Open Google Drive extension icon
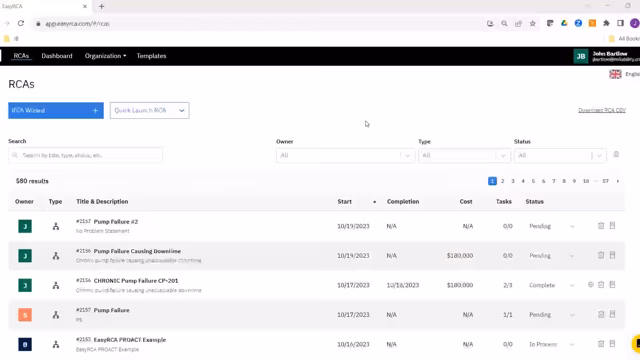The height and width of the screenshot is (360, 640). [564, 23]
